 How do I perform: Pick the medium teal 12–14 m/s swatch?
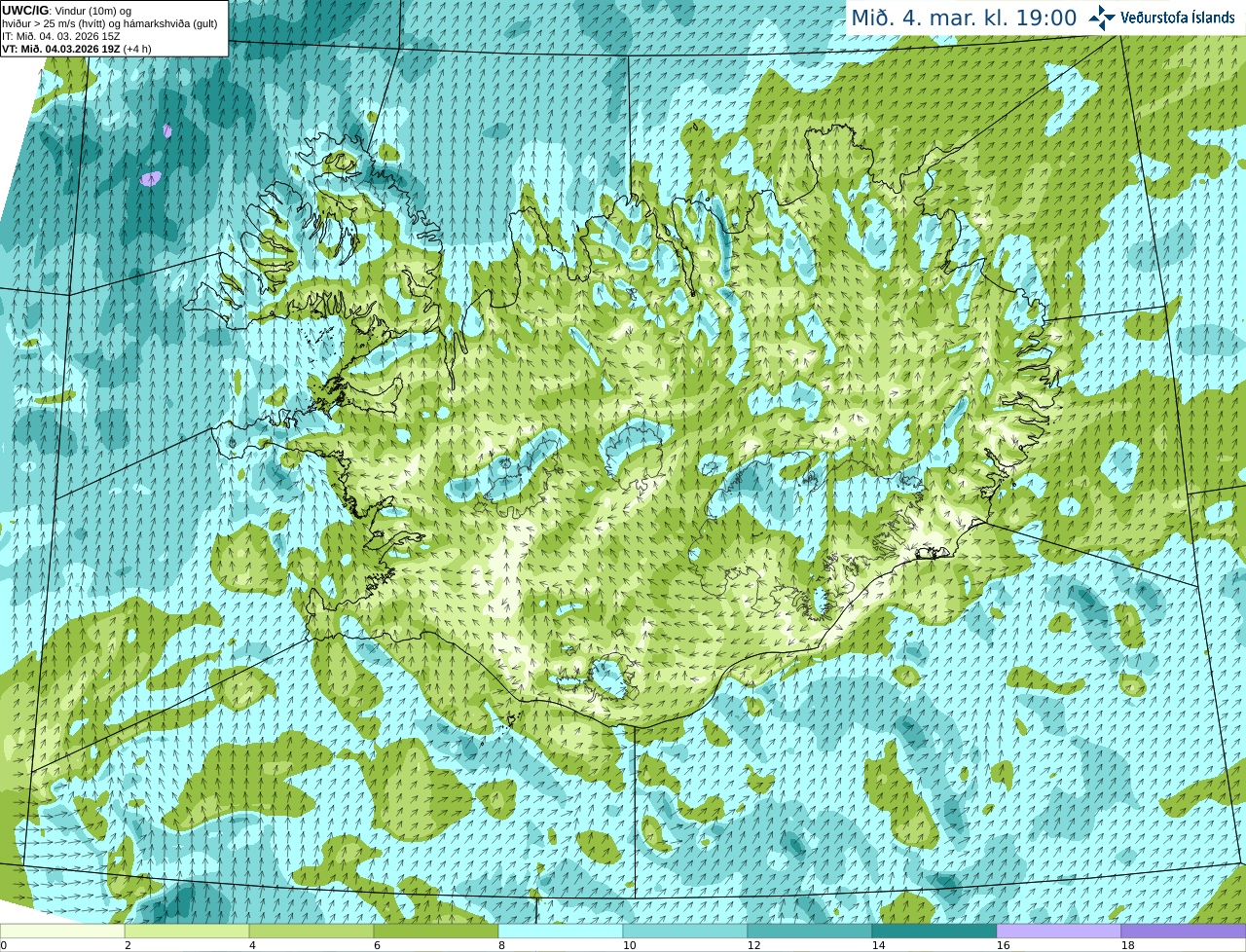810,932
